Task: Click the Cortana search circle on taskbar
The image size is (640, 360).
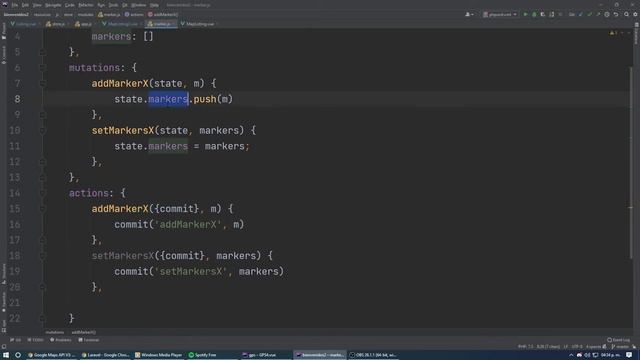Action: pos(18,355)
